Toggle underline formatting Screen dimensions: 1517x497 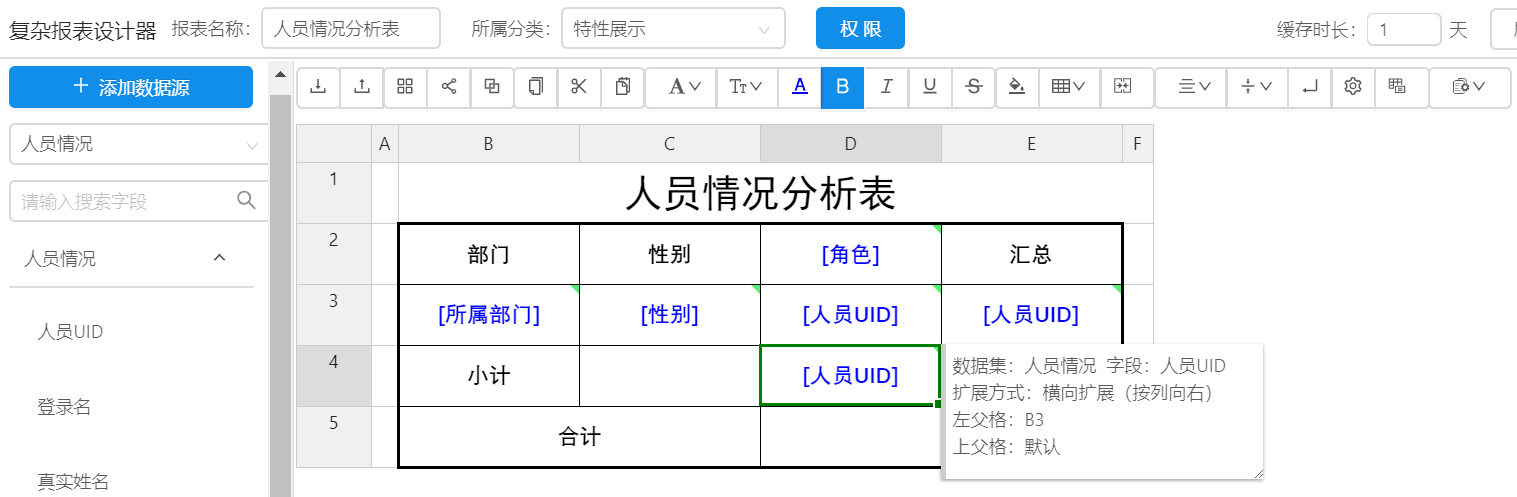[x=930, y=87]
